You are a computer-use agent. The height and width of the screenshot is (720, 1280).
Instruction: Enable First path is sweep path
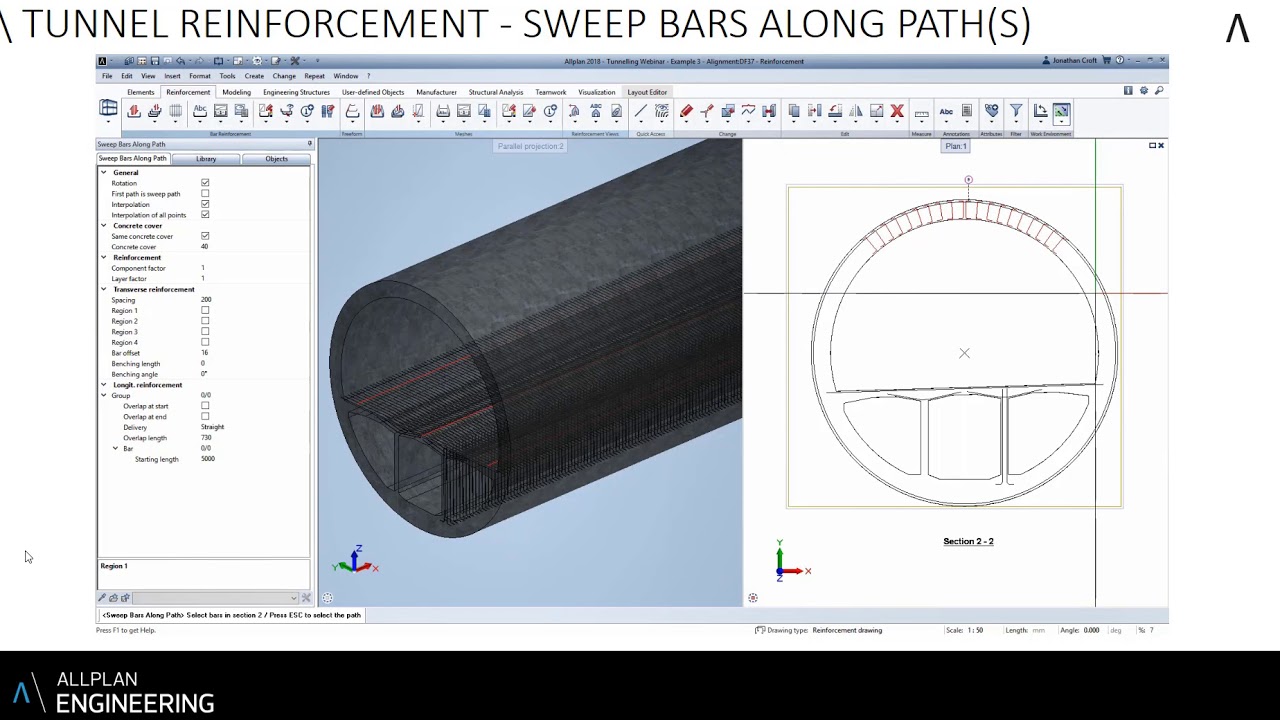[205, 194]
